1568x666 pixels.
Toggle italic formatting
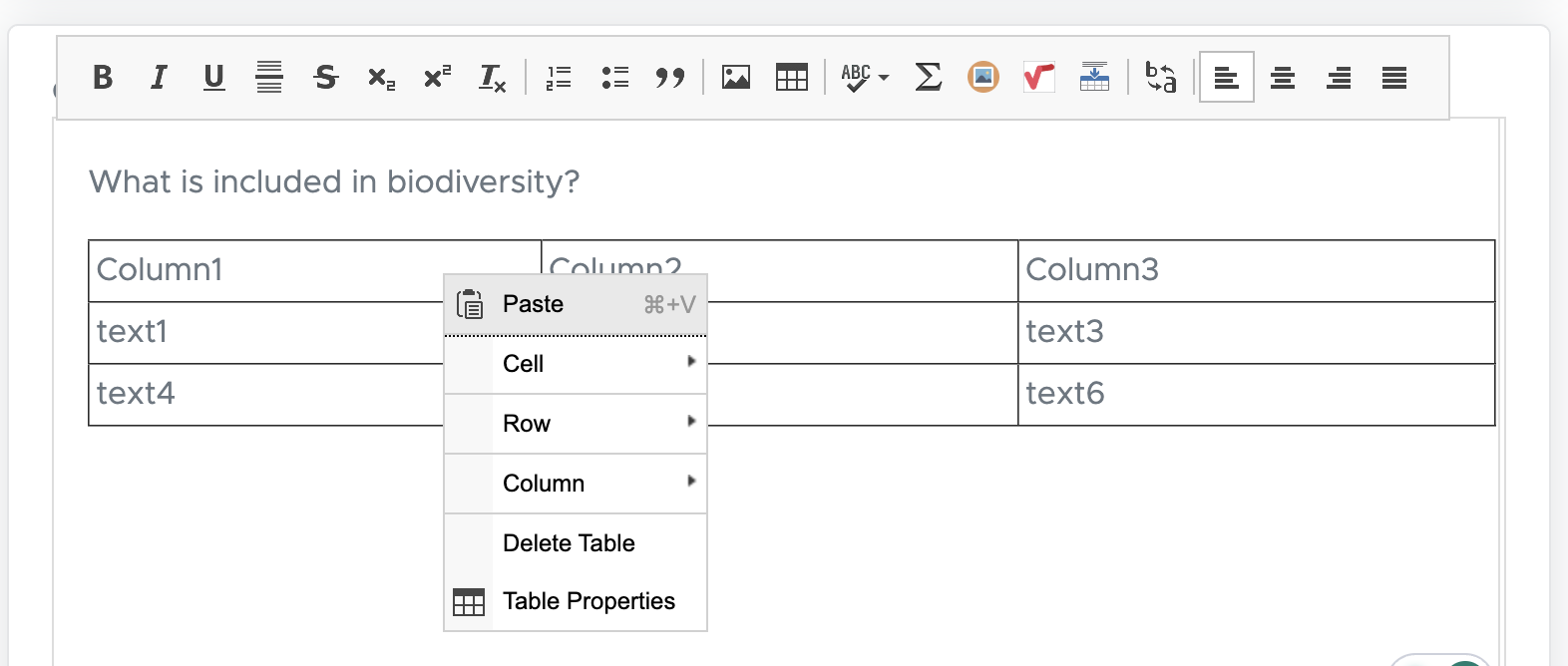pyautogui.click(x=158, y=77)
